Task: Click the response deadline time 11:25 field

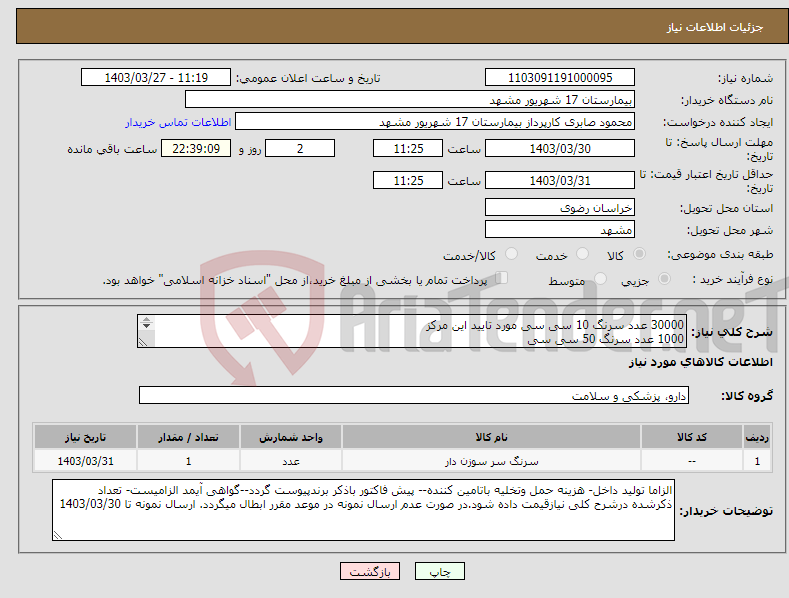Action: [408, 148]
